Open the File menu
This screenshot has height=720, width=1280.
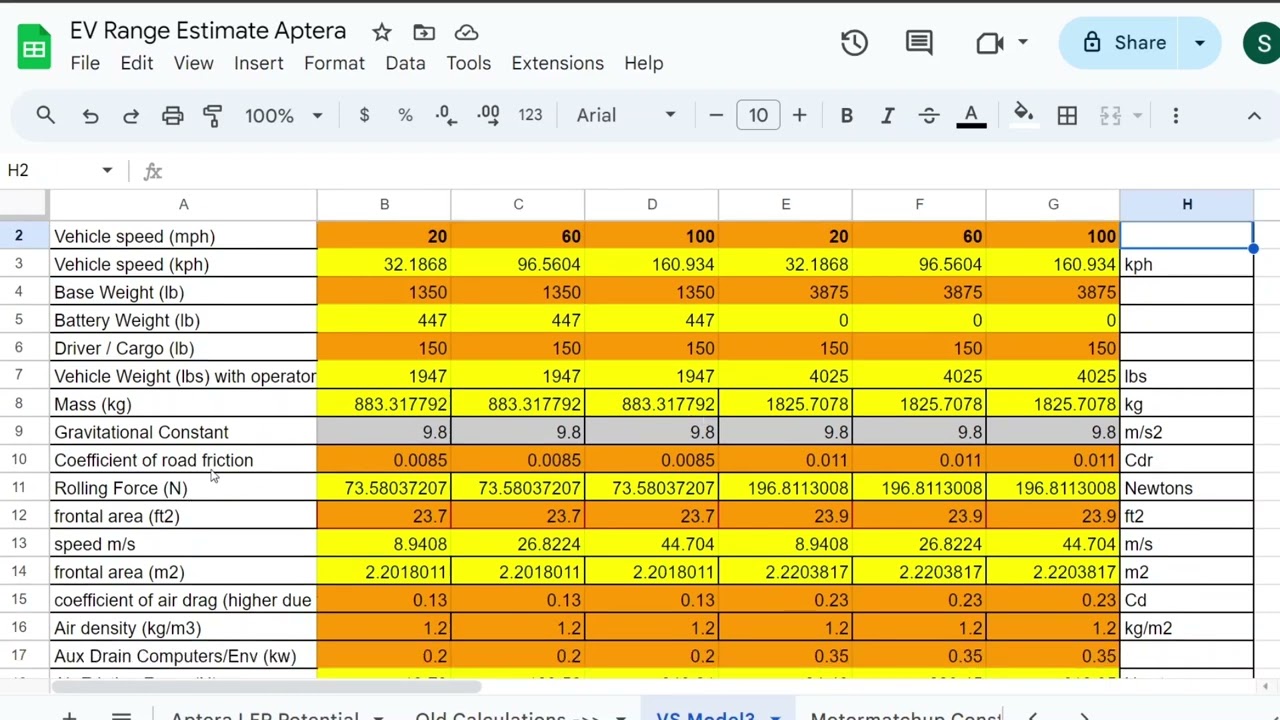(85, 63)
